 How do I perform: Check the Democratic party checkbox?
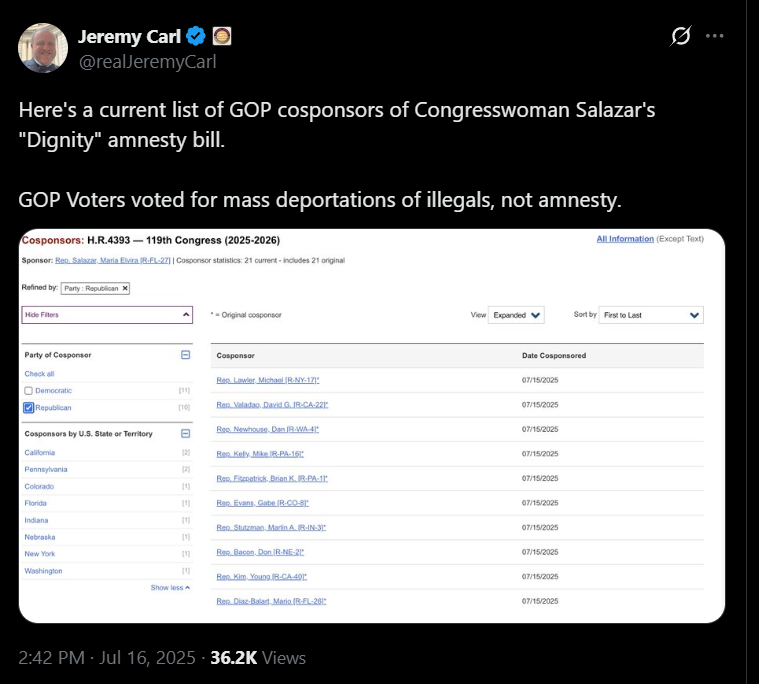[29, 391]
